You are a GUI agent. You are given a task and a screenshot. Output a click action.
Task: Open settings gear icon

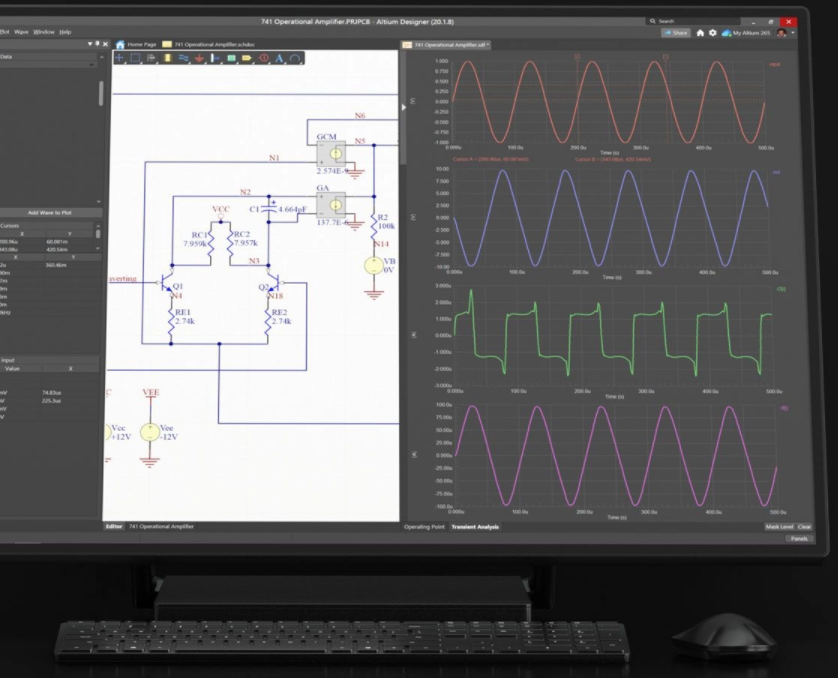pyautogui.click(x=712, y=33)
